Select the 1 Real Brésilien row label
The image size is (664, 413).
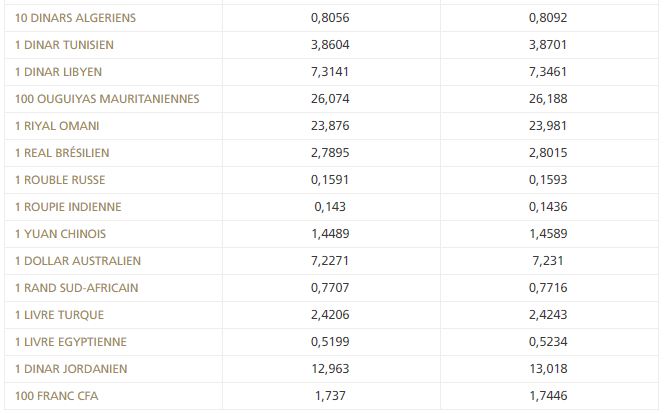(x=62, y=153)
